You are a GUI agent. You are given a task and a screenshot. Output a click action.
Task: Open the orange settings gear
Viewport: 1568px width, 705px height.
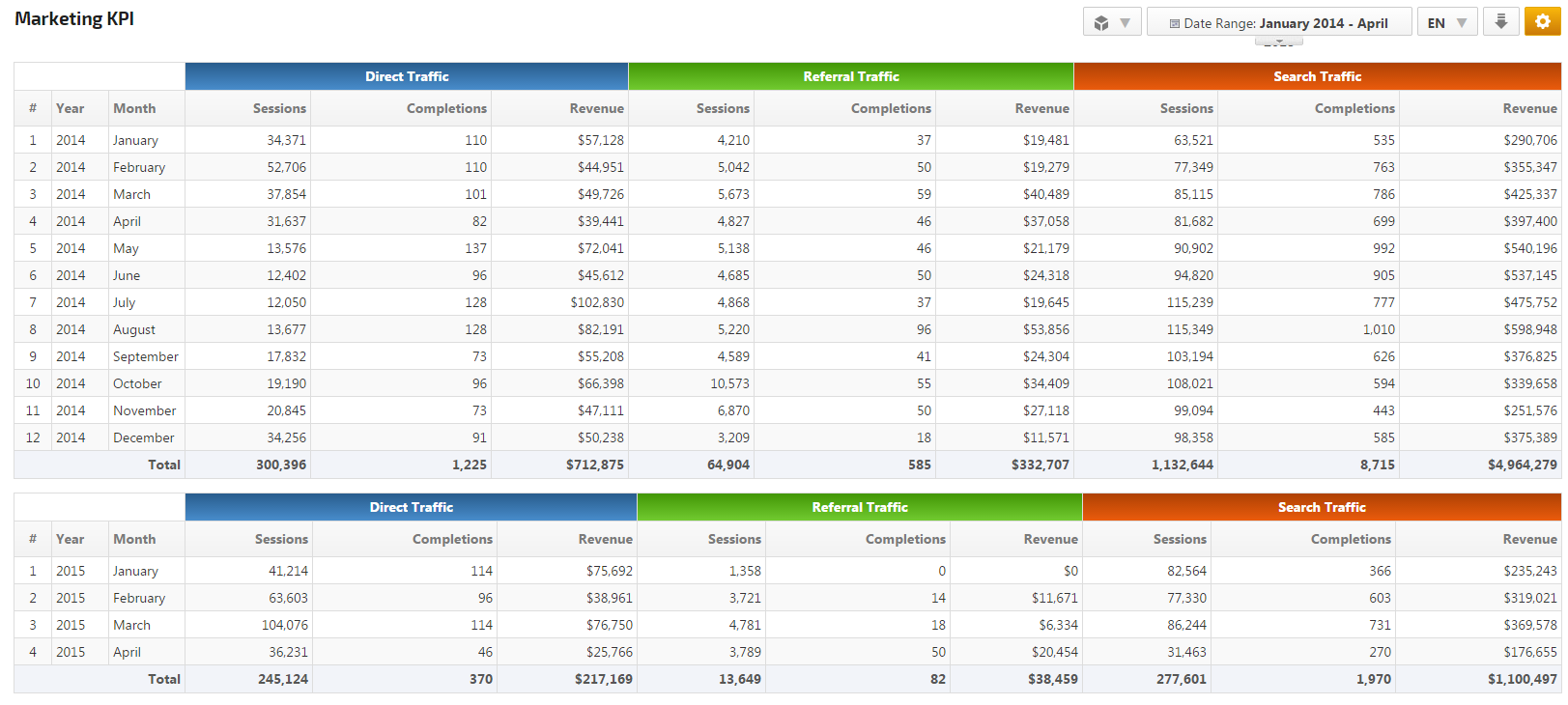click(x=1542, y=22)
